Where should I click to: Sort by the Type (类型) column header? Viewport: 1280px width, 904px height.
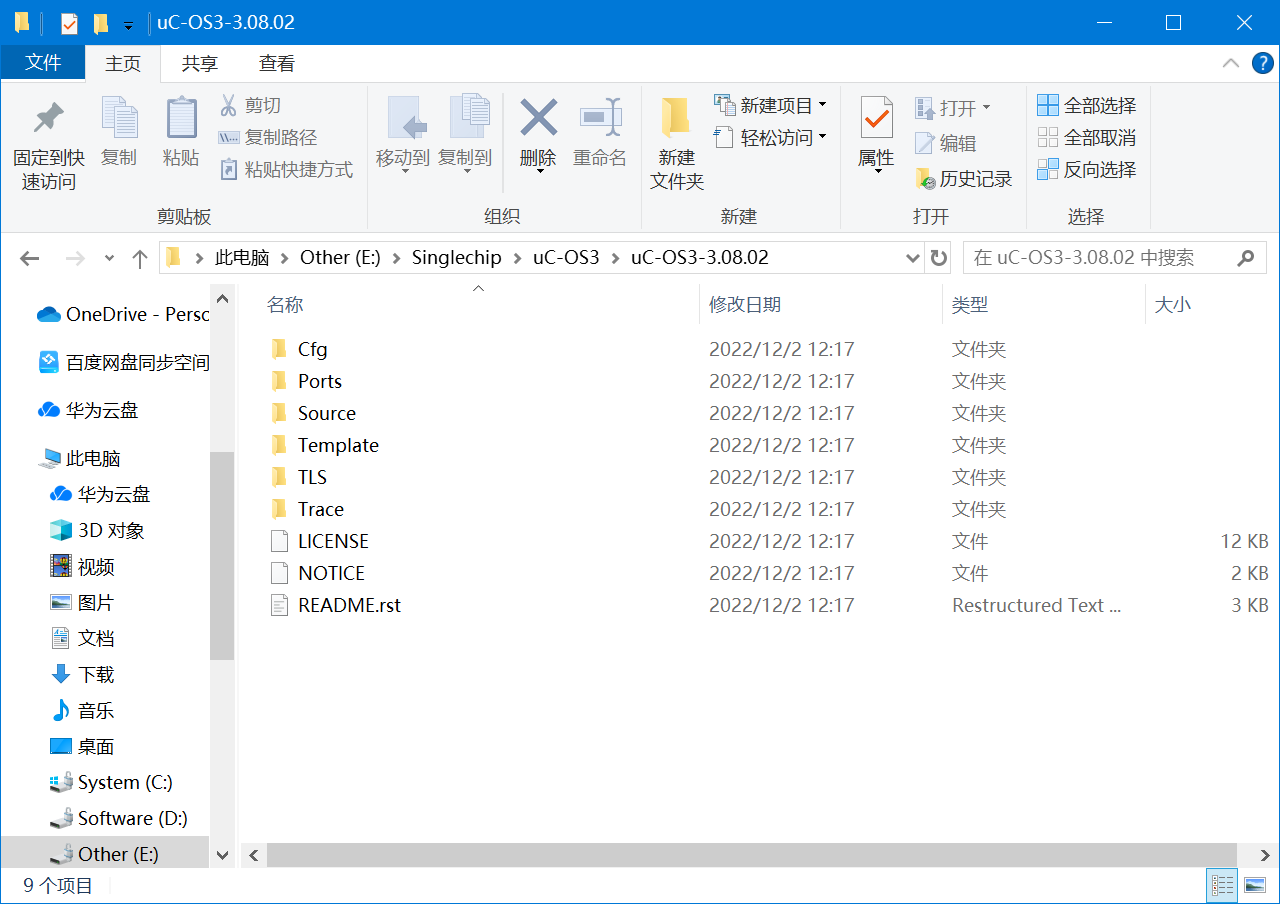(x=1043, y=305)
